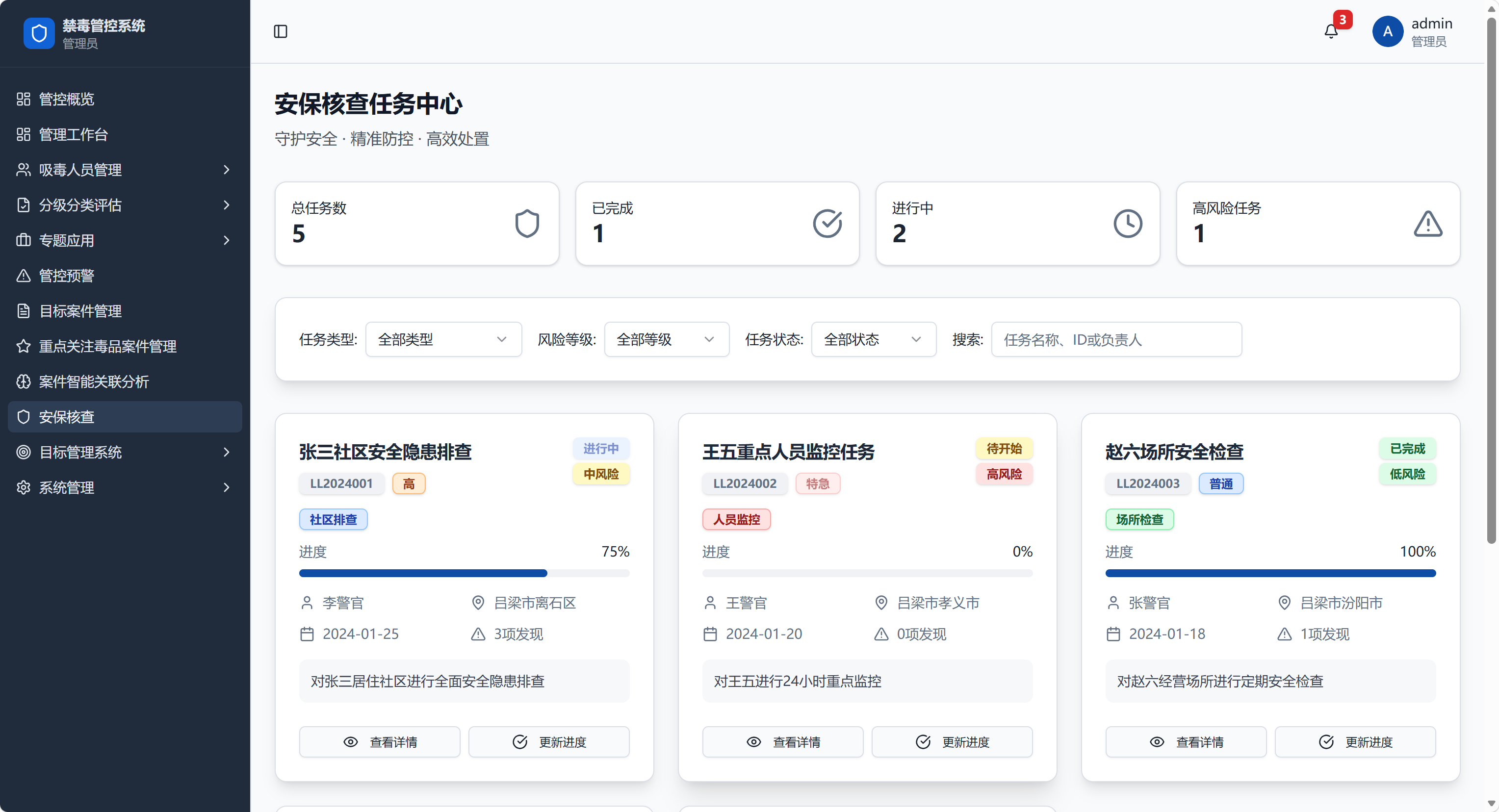Go to 管控概览 menu item
The image size is (1499, 812).
click(125, 99)
